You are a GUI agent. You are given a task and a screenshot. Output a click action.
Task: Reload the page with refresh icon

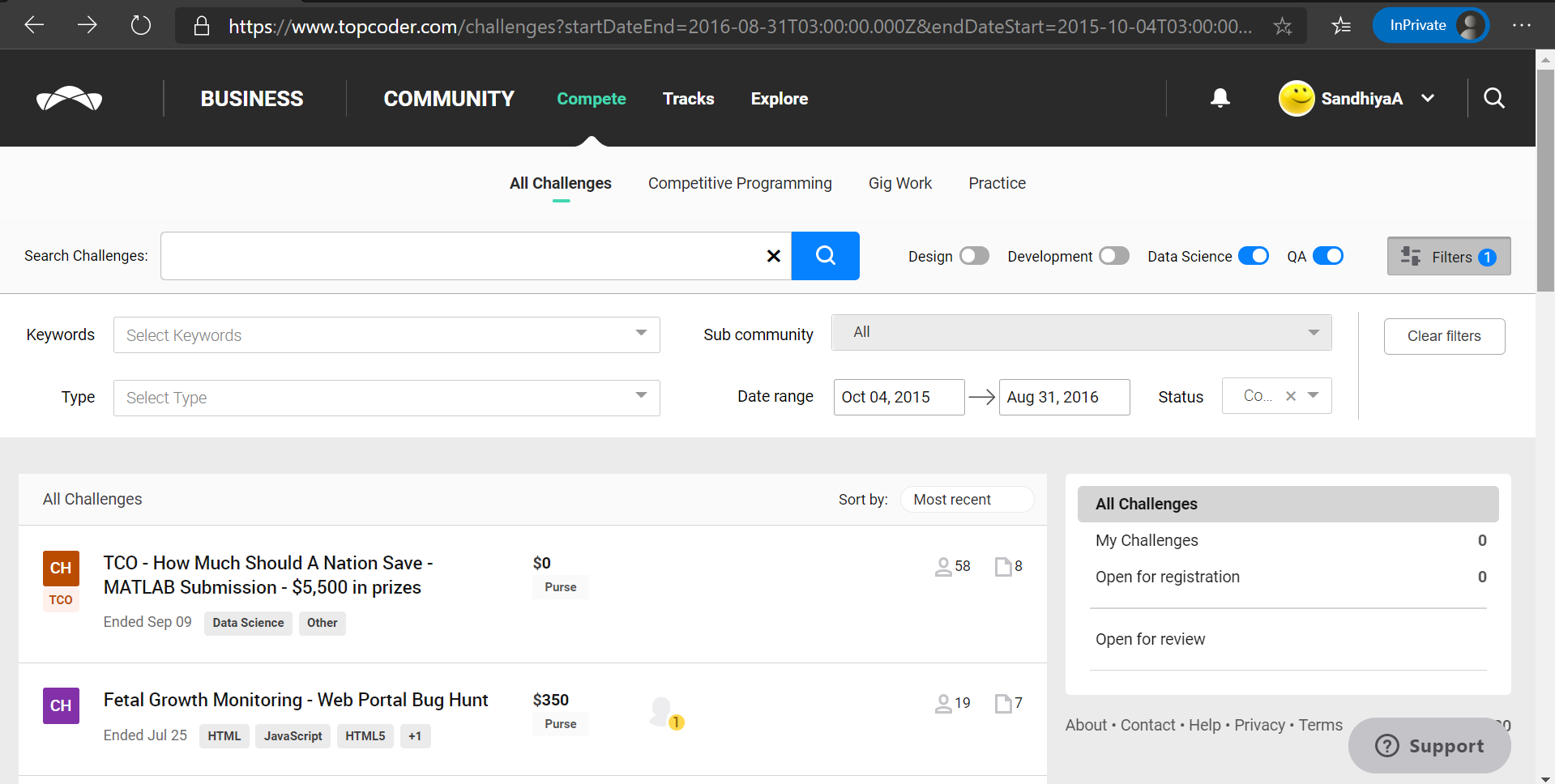141,25
